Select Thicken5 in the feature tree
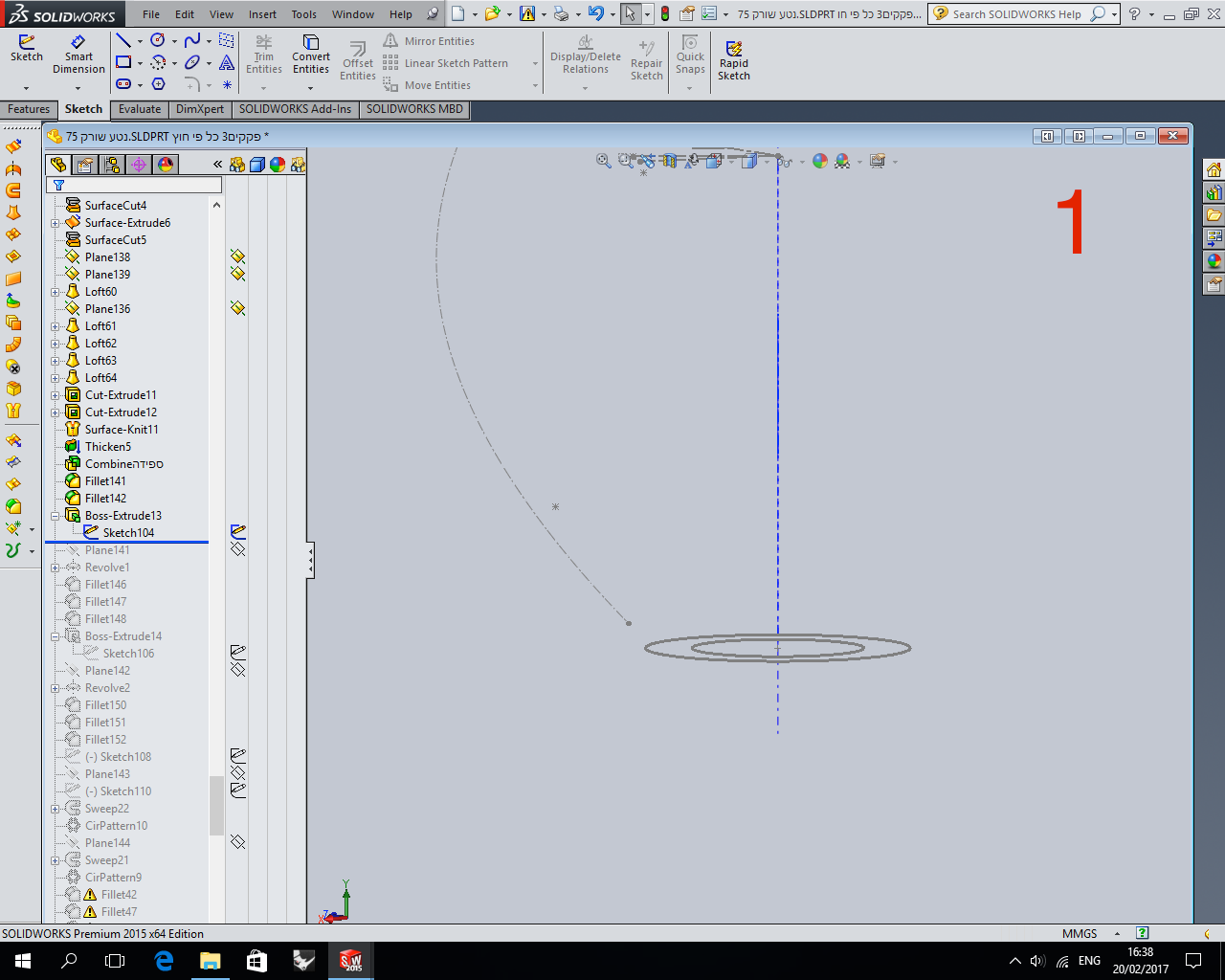Screen dimensions: 1225x980 (x=108, y=447)
